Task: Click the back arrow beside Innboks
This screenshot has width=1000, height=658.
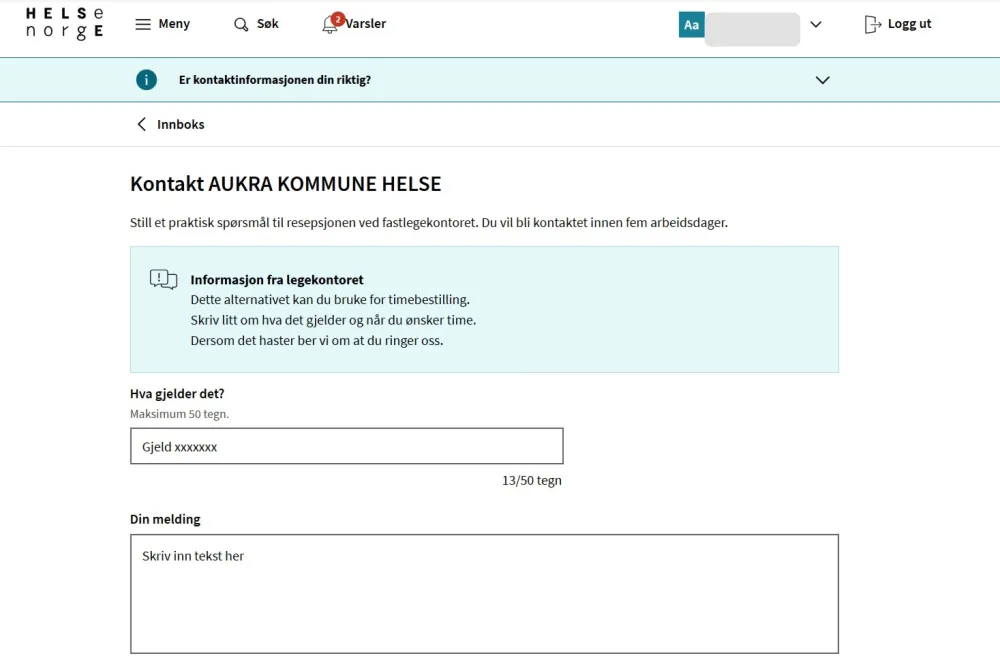Action: pyautogui.click(x=141, y=124)
